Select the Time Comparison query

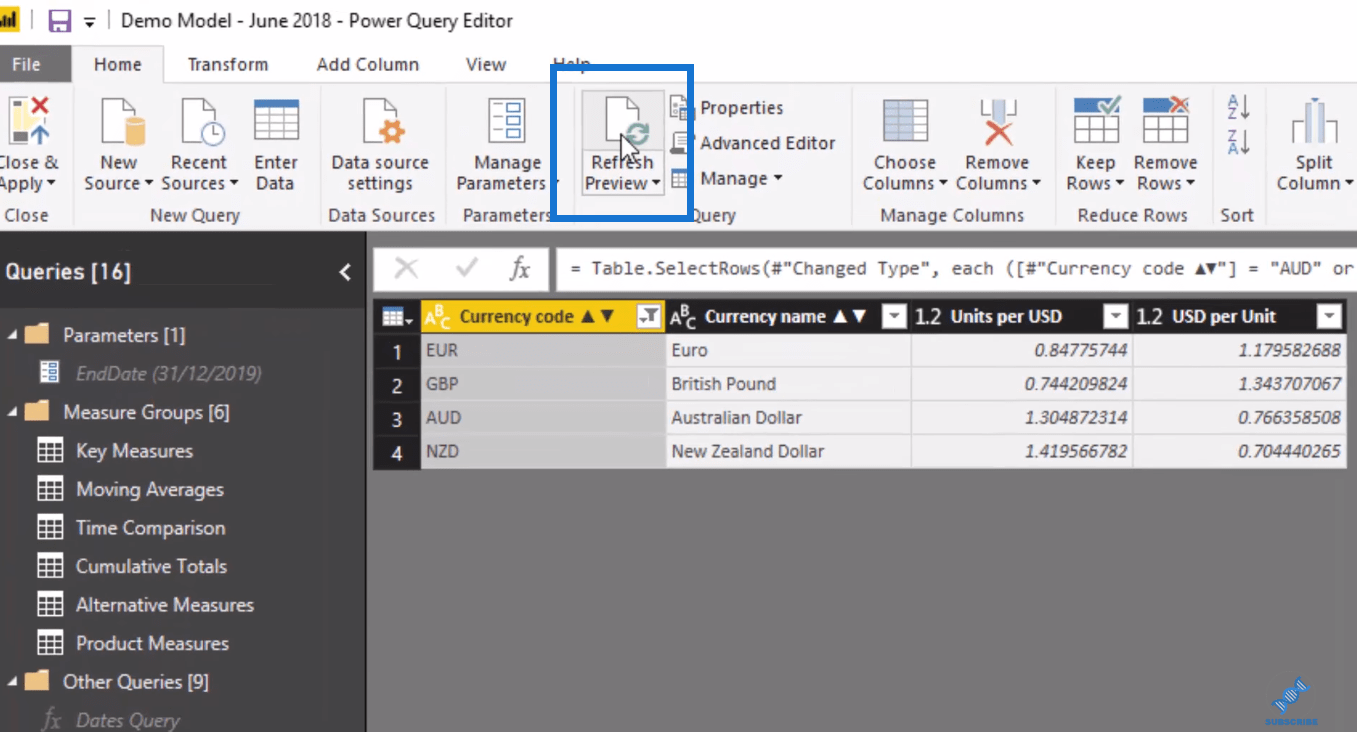(150, 528)
